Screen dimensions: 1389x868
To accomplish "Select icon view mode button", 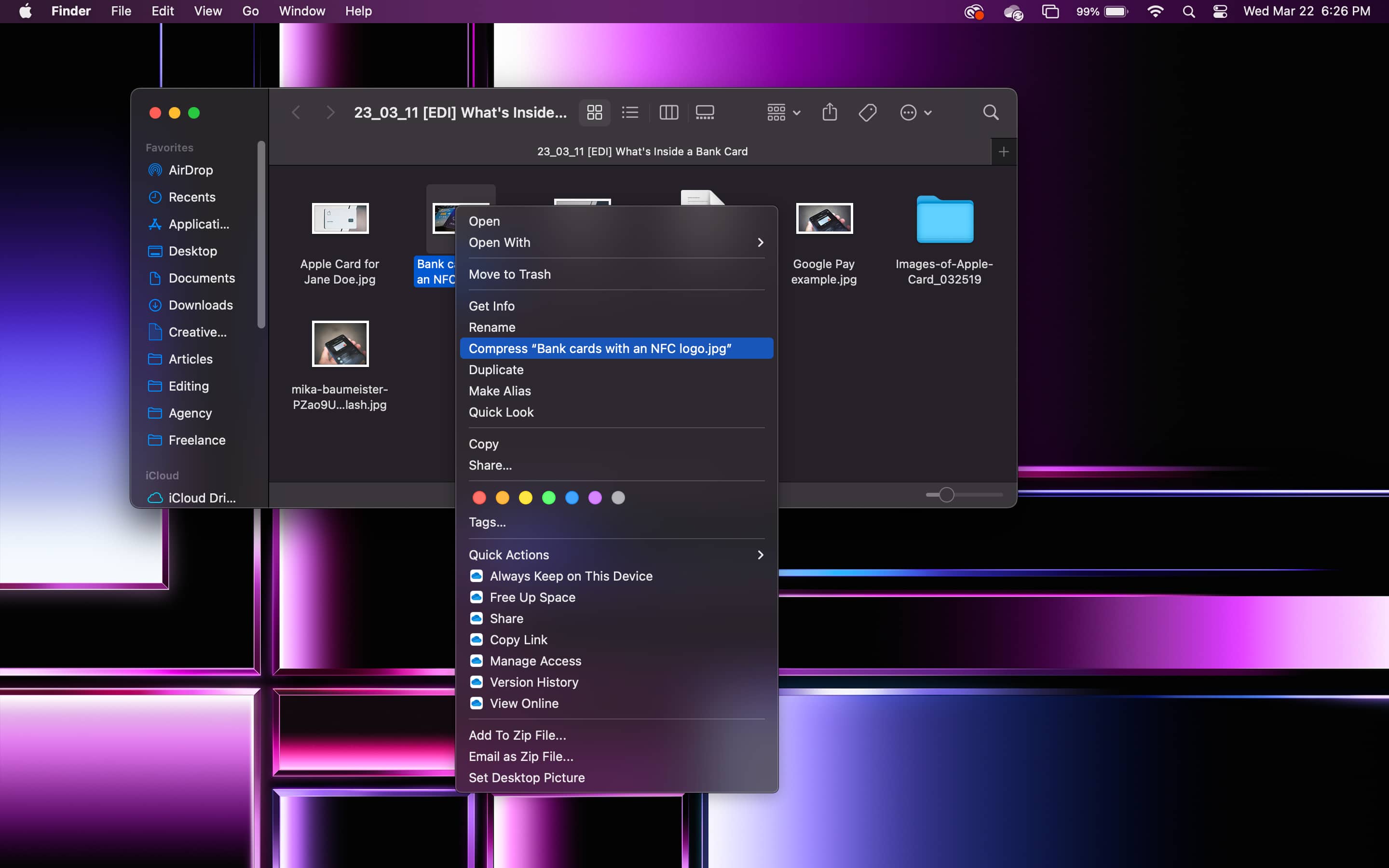I will (595, 112).
